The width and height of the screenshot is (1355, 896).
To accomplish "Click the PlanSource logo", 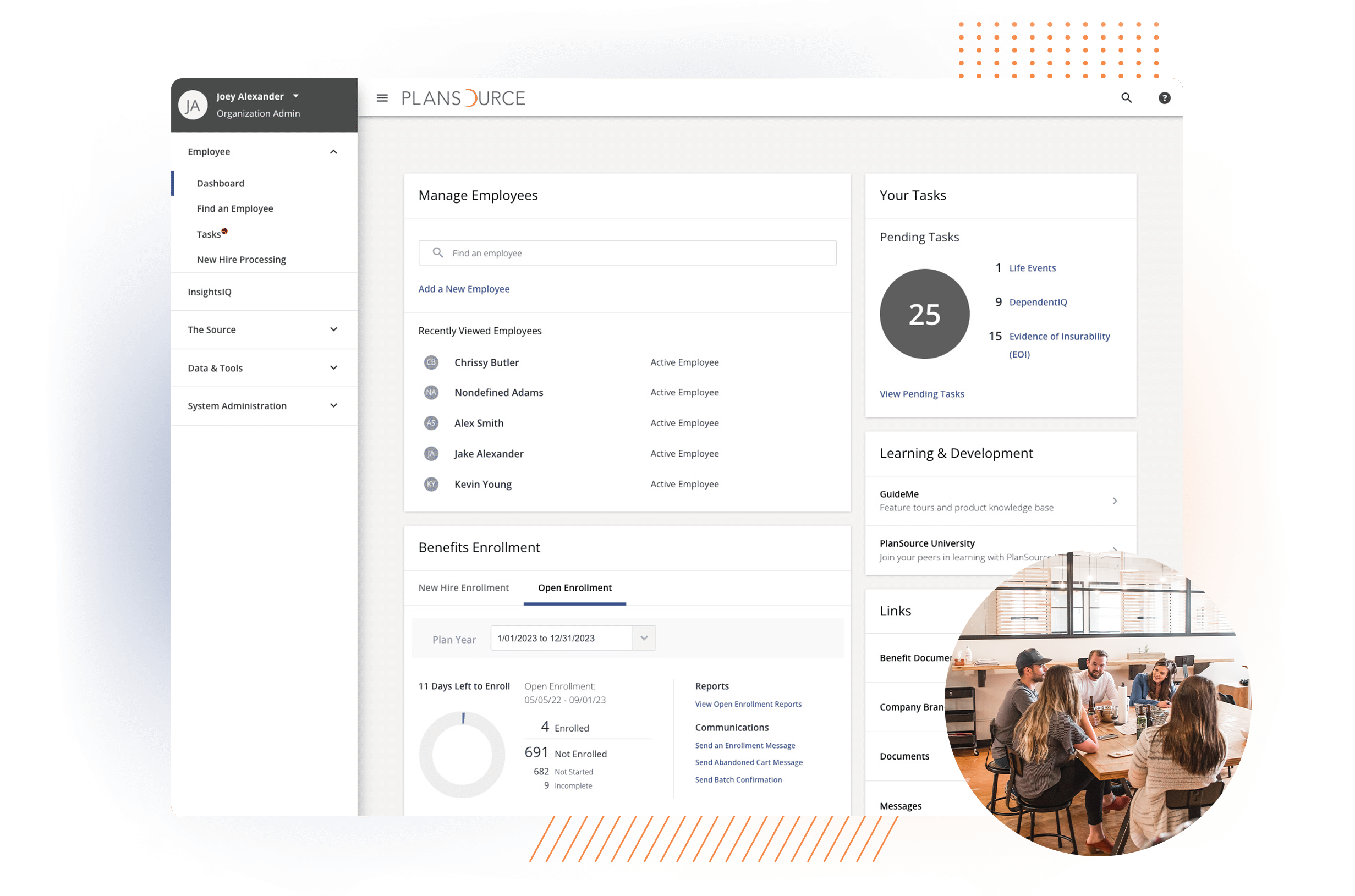I will click(463, 98).
